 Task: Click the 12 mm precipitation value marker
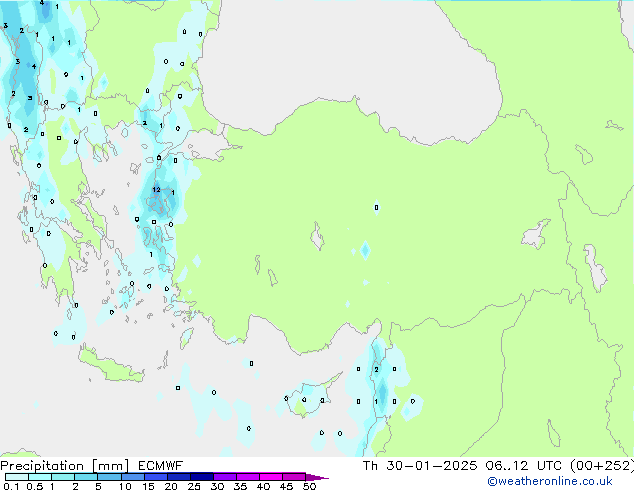(x=156, y=190)
